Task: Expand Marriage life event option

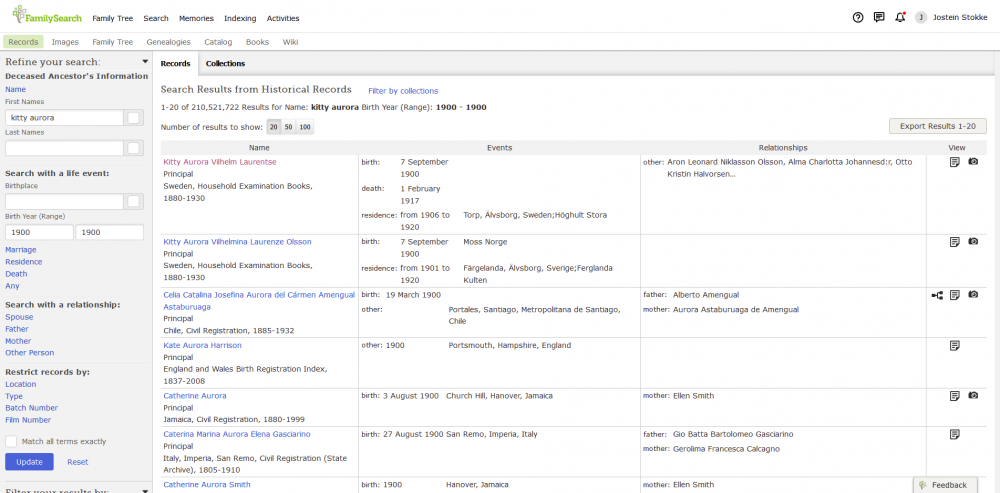Action: [x=21, y=250]
